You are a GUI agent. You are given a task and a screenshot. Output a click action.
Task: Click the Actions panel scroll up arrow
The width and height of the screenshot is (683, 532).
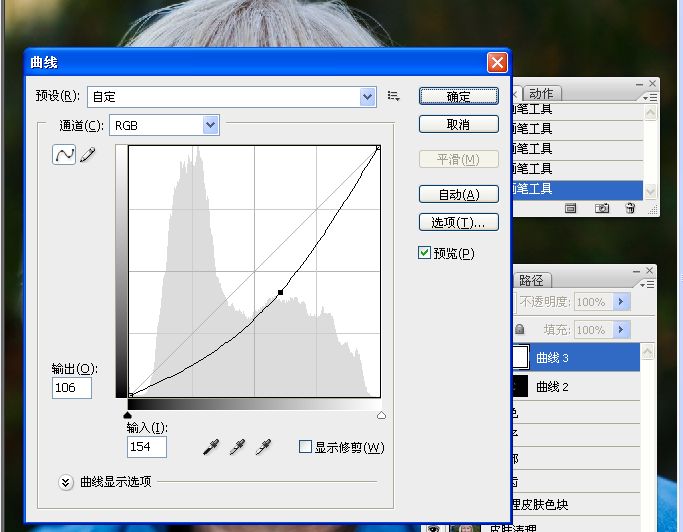point(650,113)
